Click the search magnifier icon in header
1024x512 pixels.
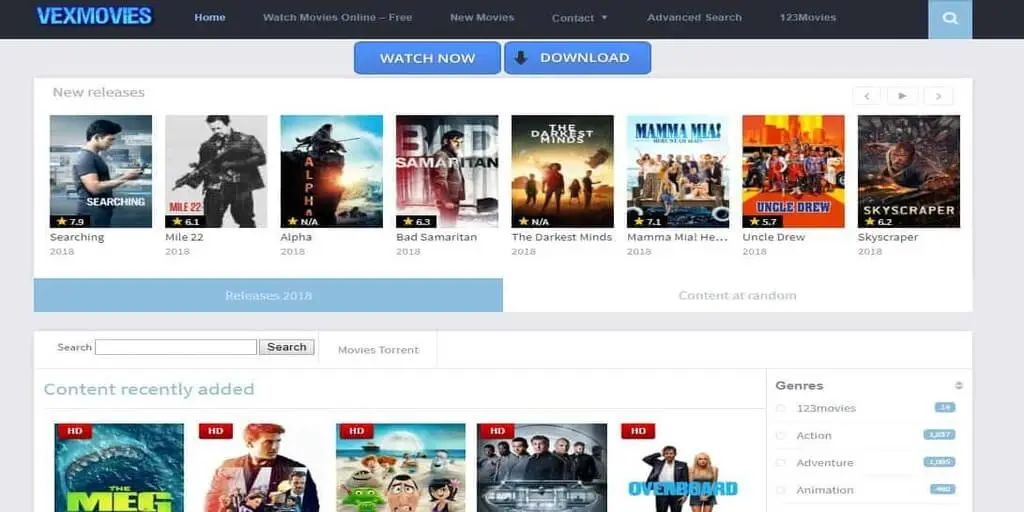click(x=949, y=18)
